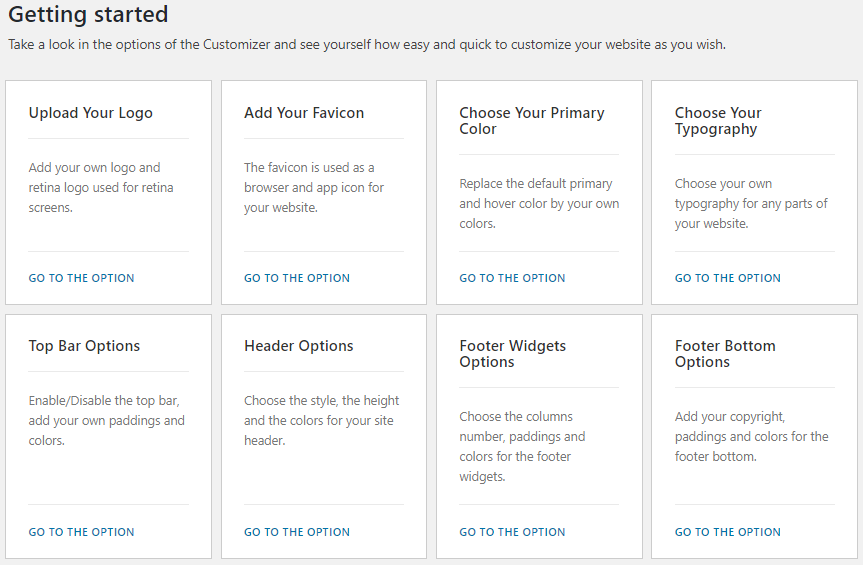Open the Footer Bottom Options link
This screenshot has height=565, width=863.
point(728,532)
